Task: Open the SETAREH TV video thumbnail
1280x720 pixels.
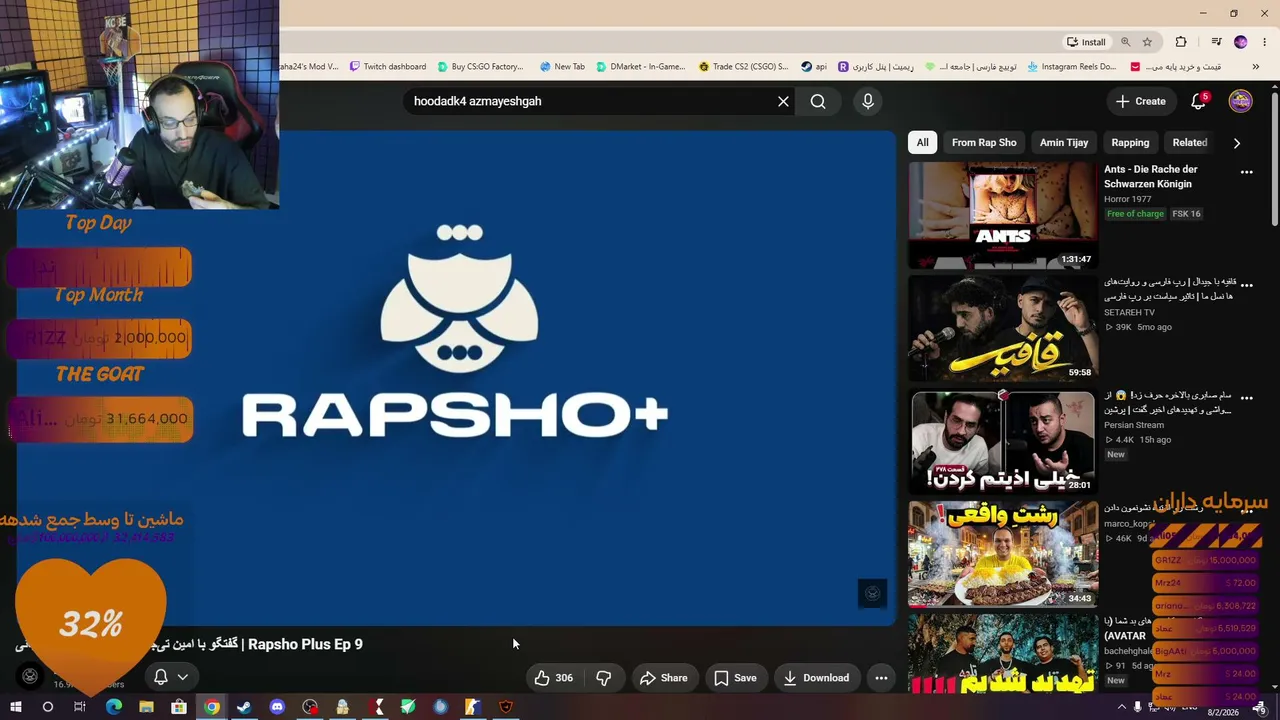Action: pos(1002,329)
